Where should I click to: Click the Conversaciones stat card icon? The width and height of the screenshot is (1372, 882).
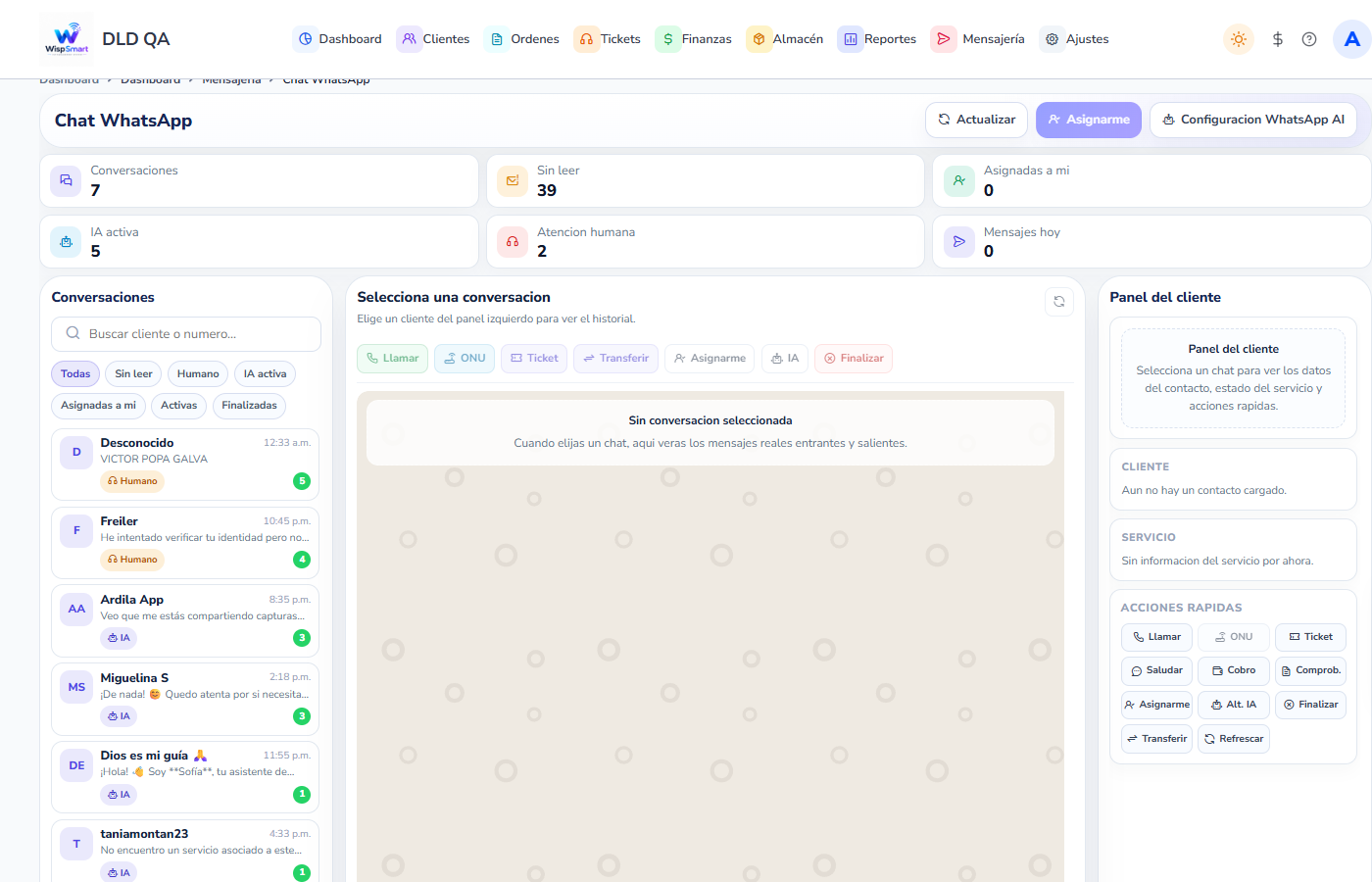pos(66,180)
